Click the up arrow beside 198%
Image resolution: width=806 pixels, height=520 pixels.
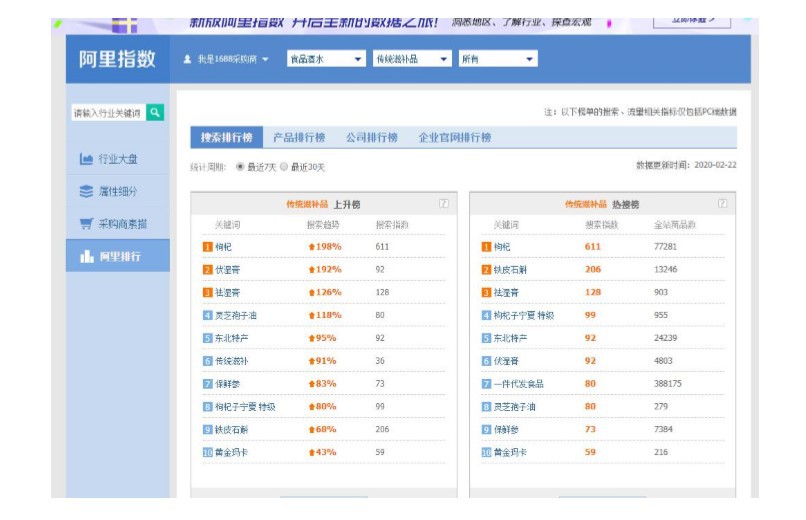[x=312, y=247]
